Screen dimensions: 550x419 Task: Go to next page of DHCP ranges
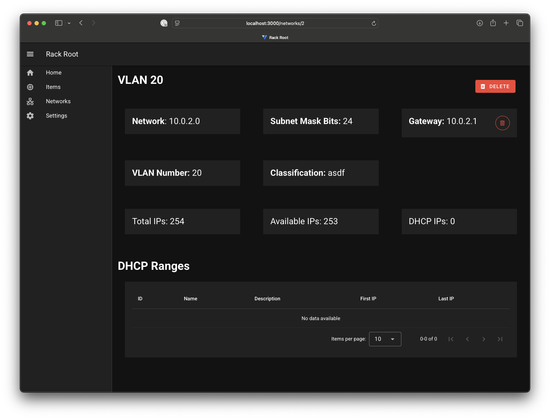[484, 339]
